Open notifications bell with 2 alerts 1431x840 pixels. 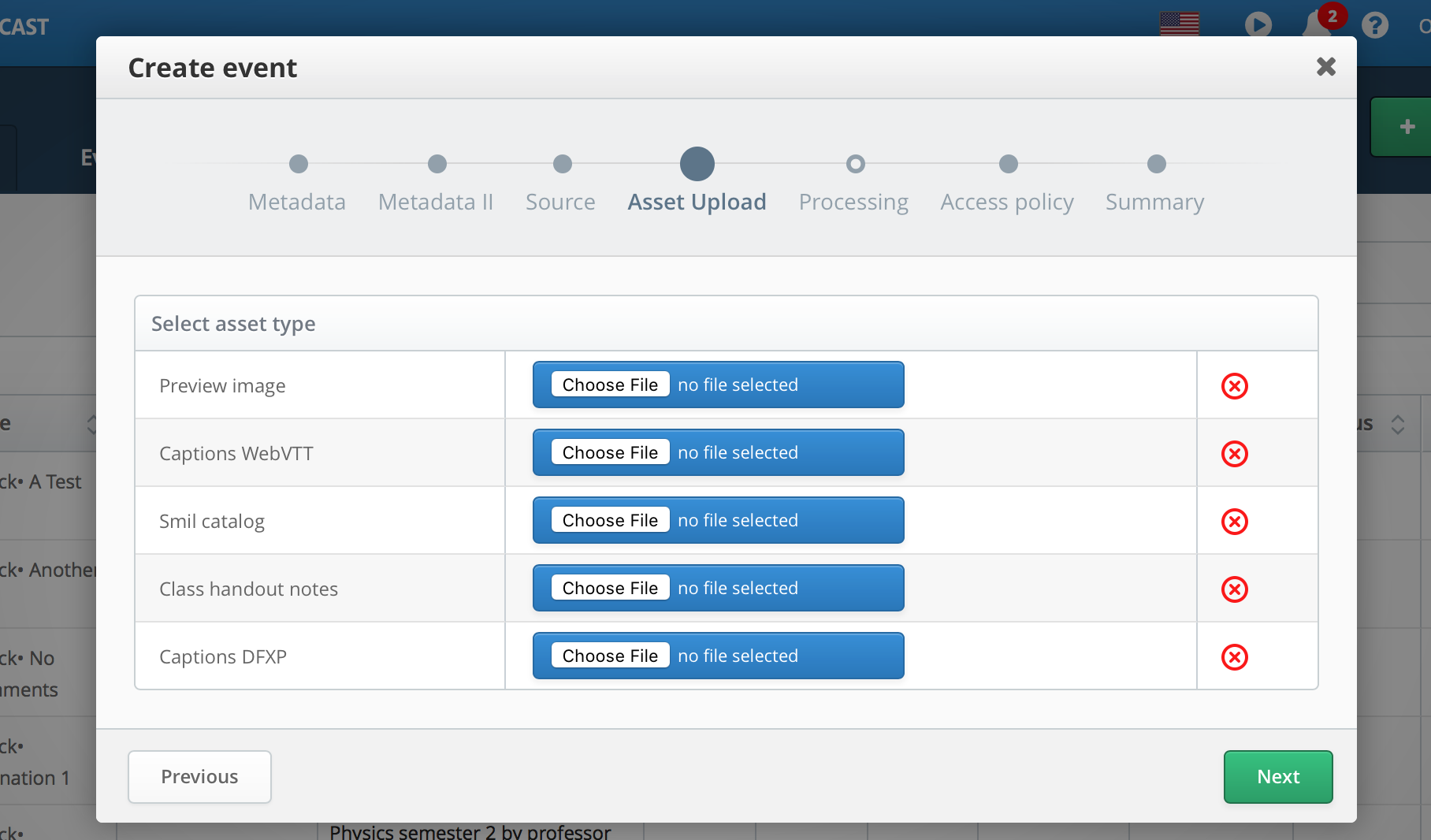click(1316, 24)
